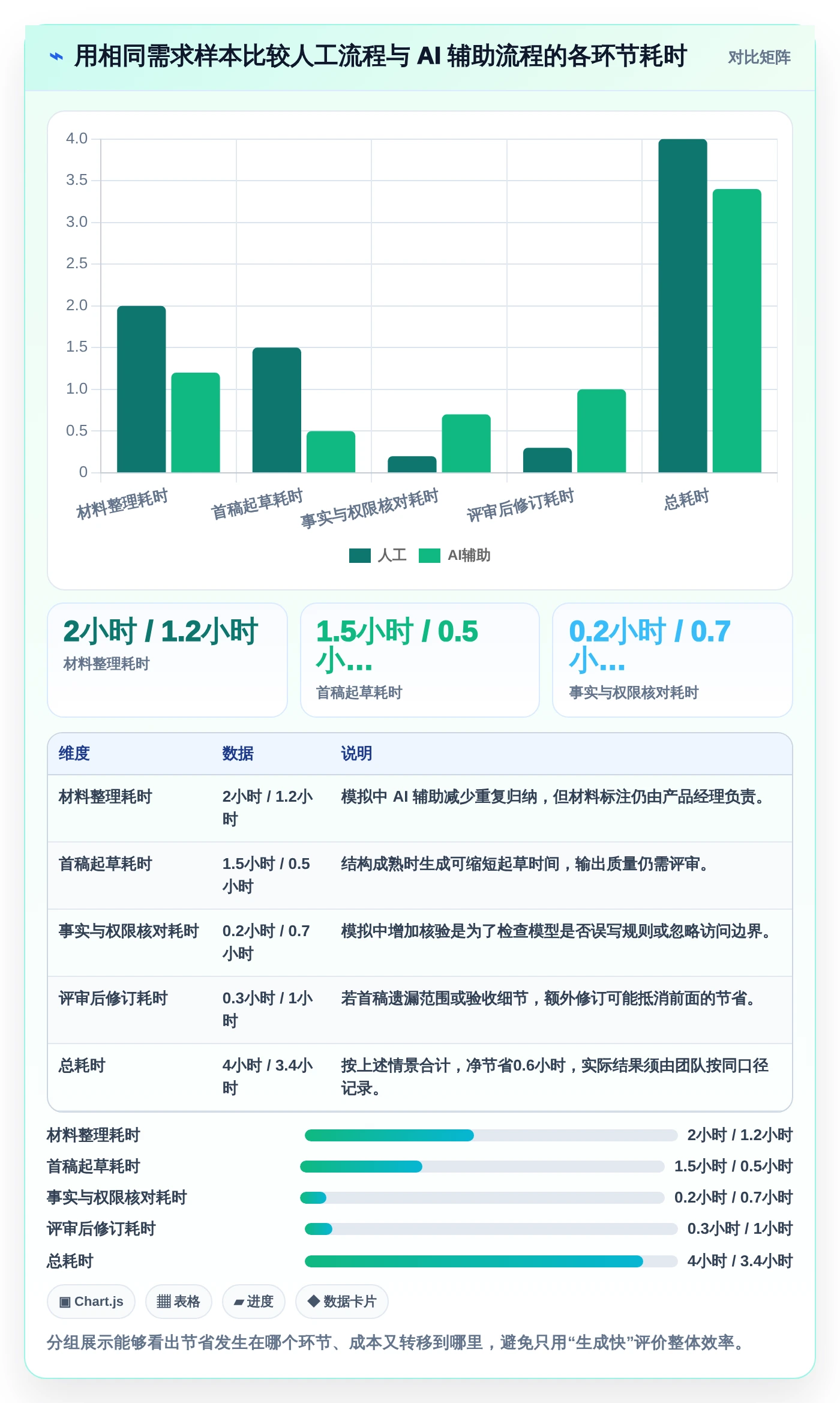Viewport: 840px width, 1403px height.
Task: Click the 4.0 y-axis tick label
Action: pyautogui.click(x=77, y=139)
